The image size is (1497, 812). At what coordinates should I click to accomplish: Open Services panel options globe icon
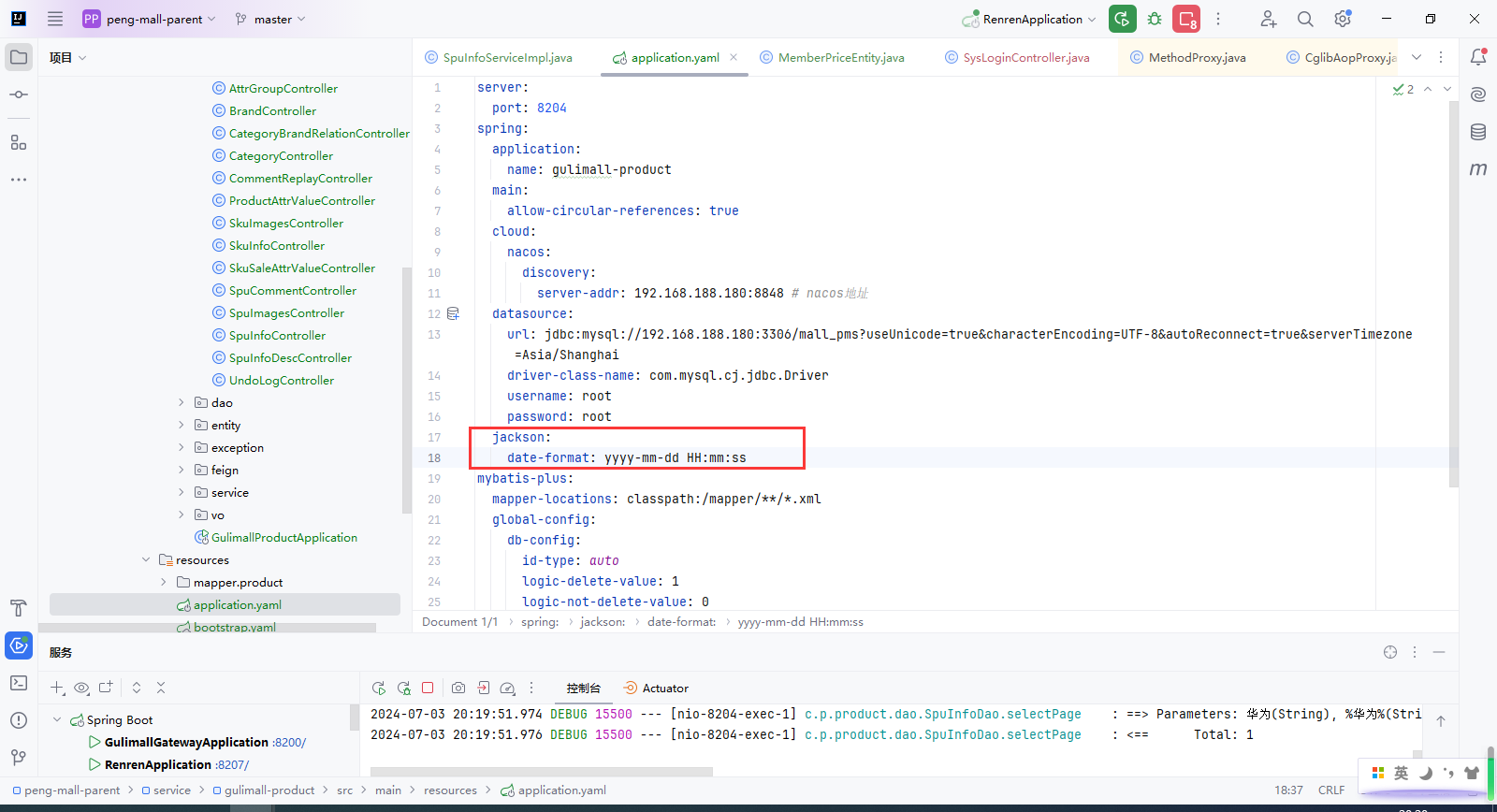tap(1390, 652)
